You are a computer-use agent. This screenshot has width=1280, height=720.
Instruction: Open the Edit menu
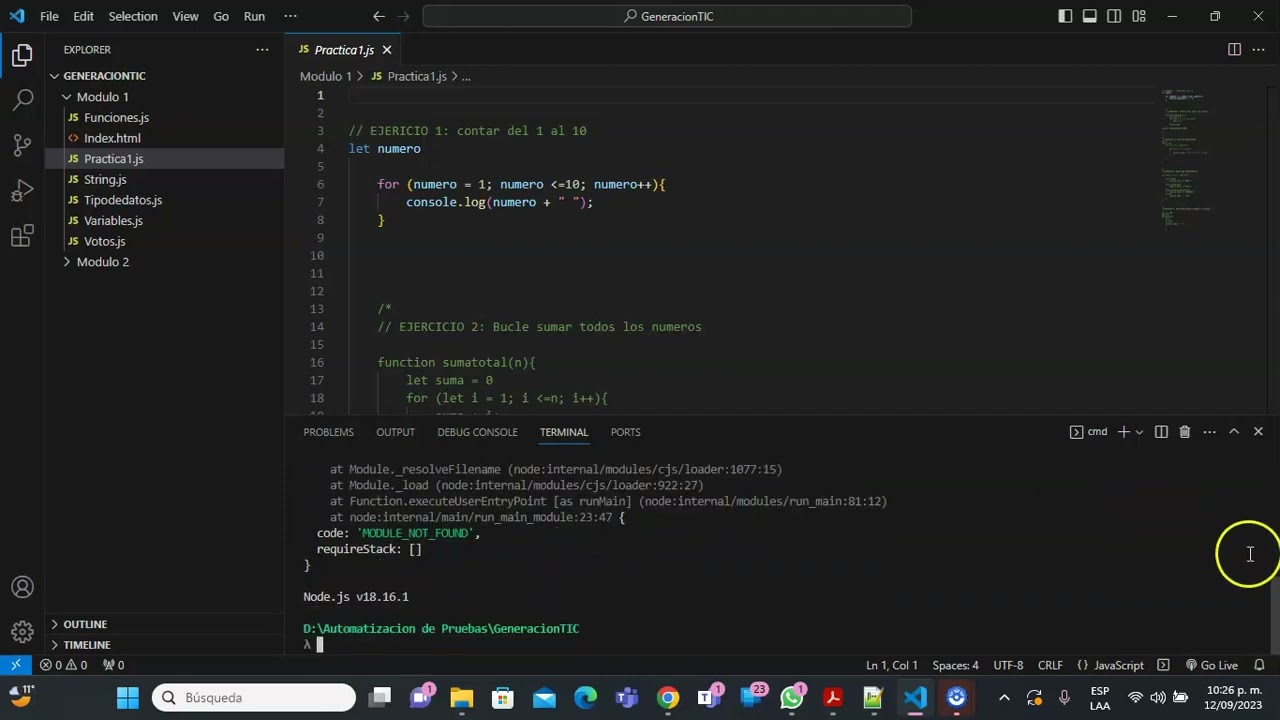click(83, 16)
